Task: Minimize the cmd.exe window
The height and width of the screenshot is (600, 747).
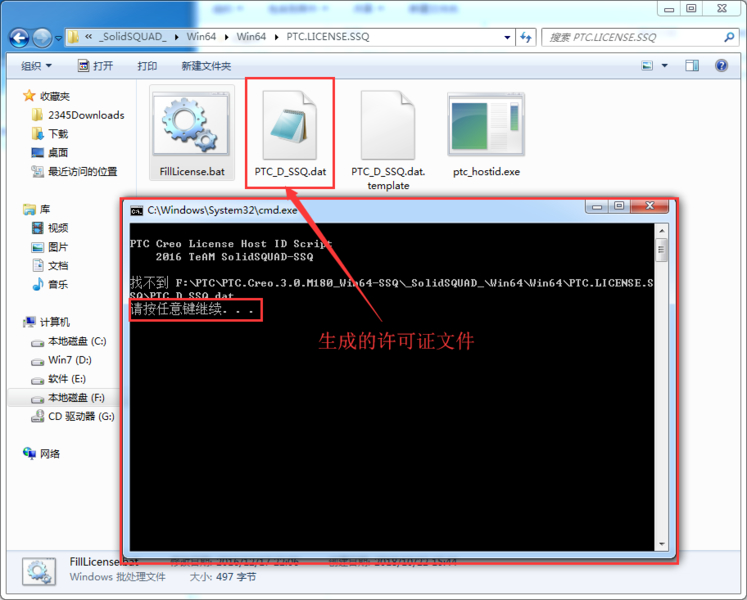Action: click(x=596, y=206)
